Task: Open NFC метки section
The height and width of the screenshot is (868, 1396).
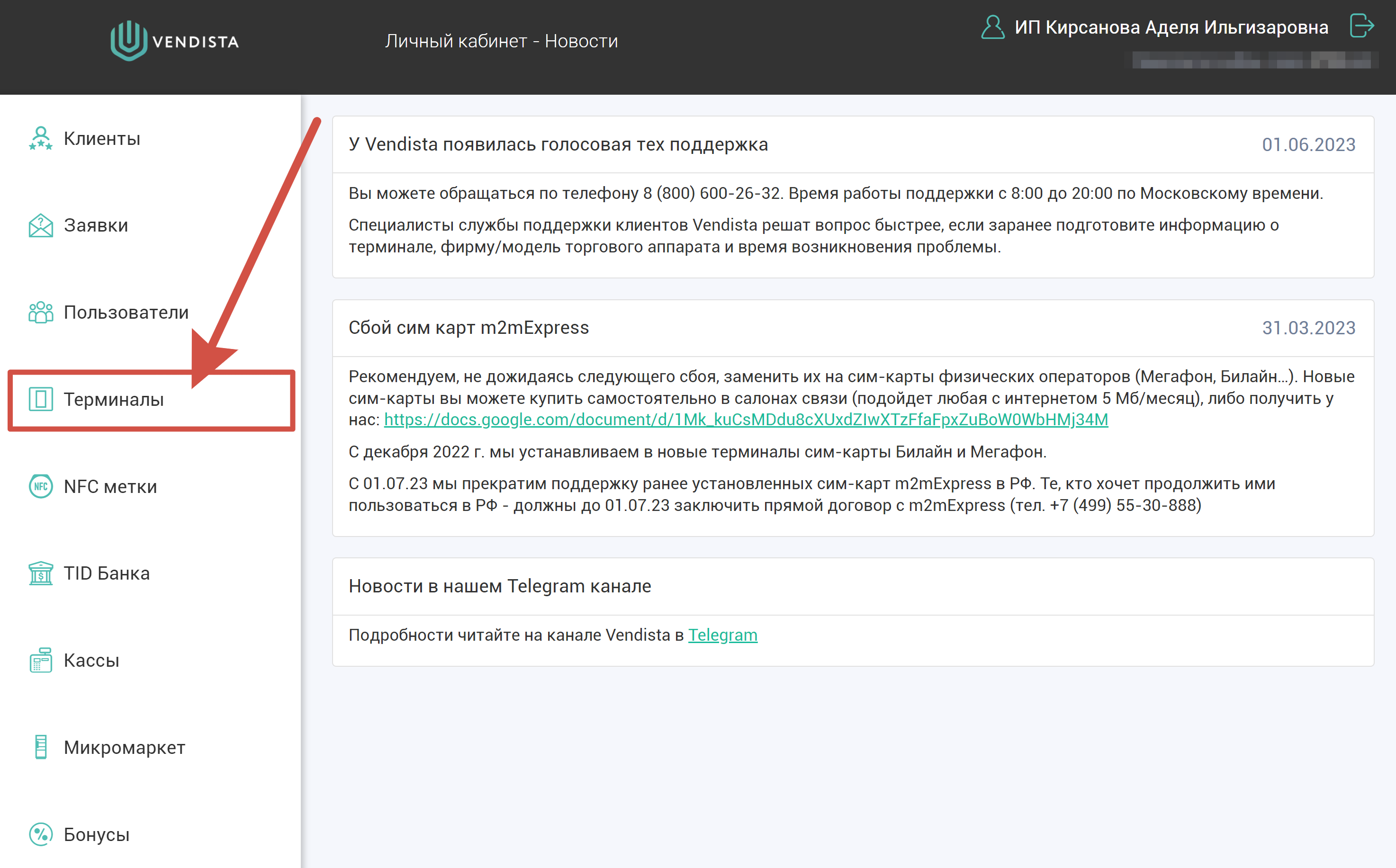Action: tap(110, 486)
